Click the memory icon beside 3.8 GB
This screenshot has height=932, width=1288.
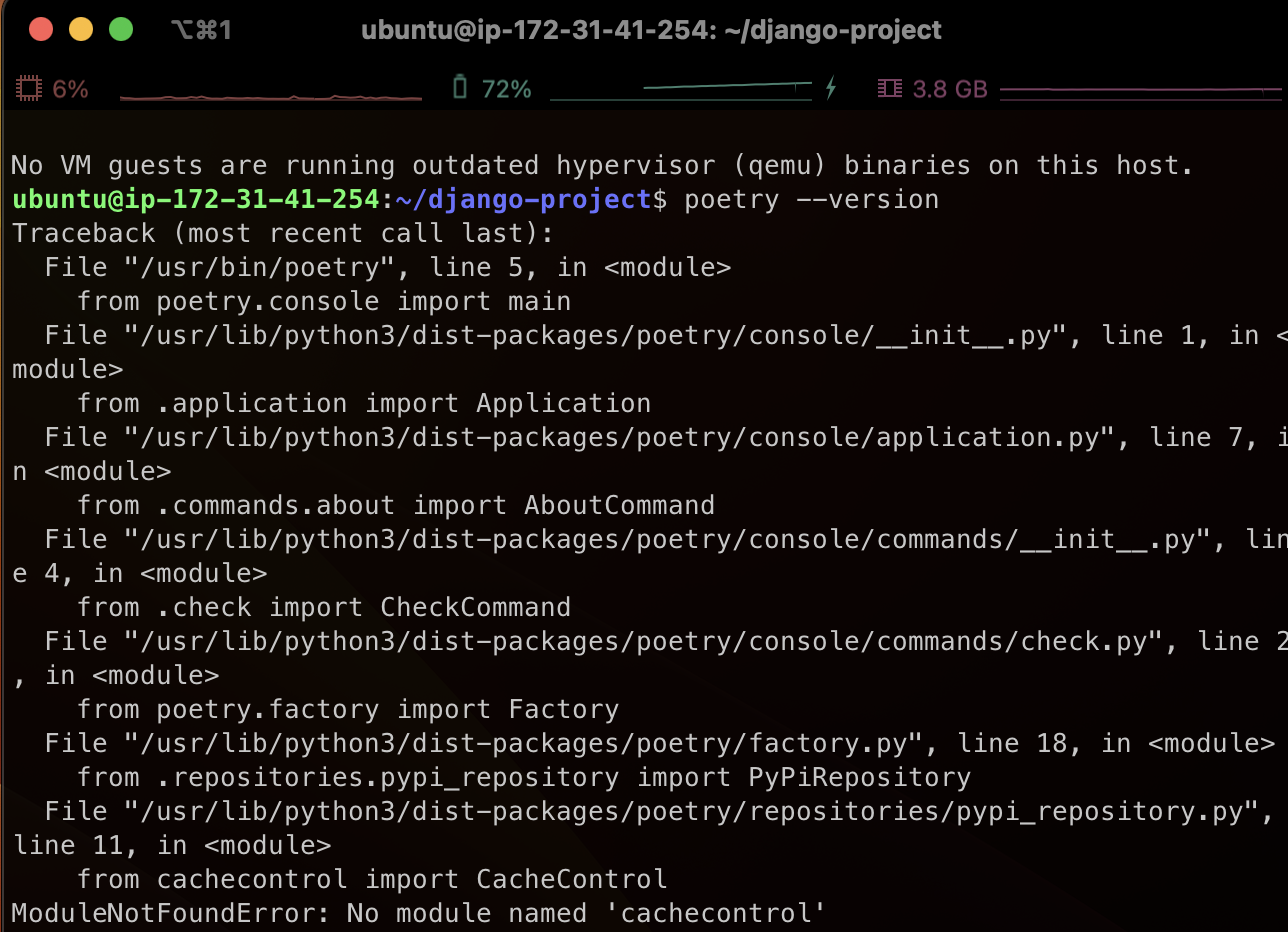(x=889, y=89)
